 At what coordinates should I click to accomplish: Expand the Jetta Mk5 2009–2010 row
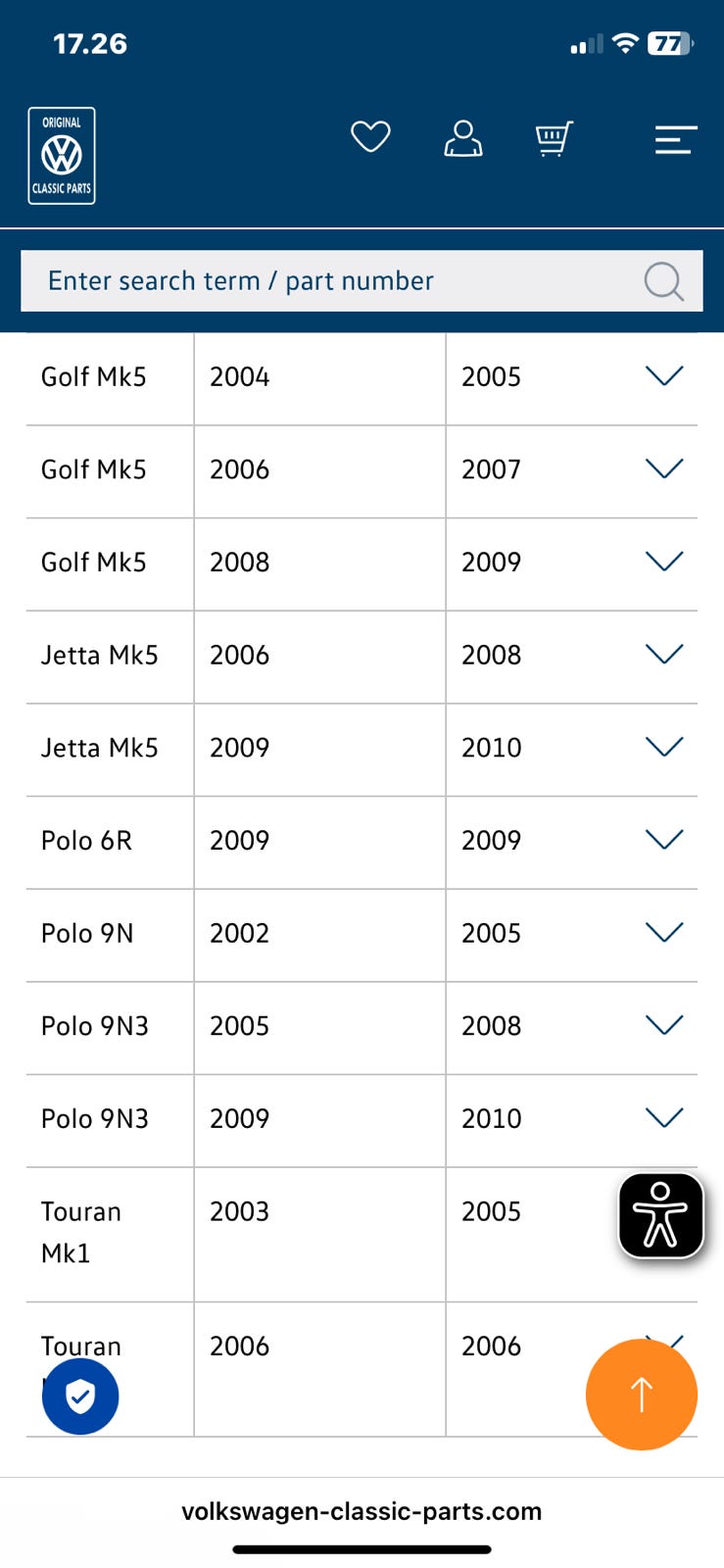pos(664,748)
